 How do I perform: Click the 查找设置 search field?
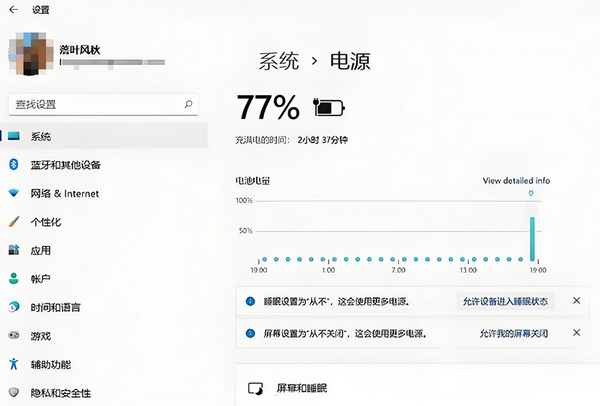pos(95,103)
